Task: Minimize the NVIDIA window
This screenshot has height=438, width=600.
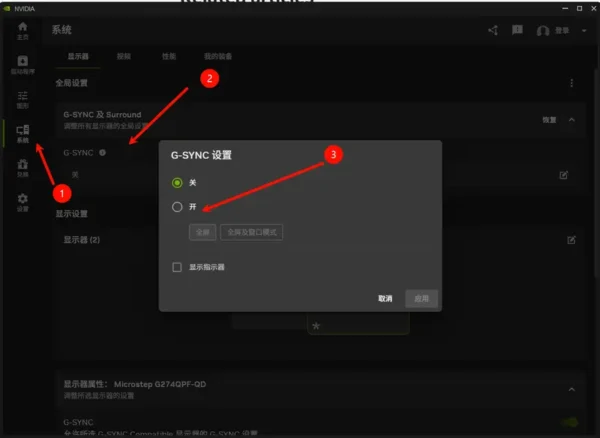Action: [565, 8]
